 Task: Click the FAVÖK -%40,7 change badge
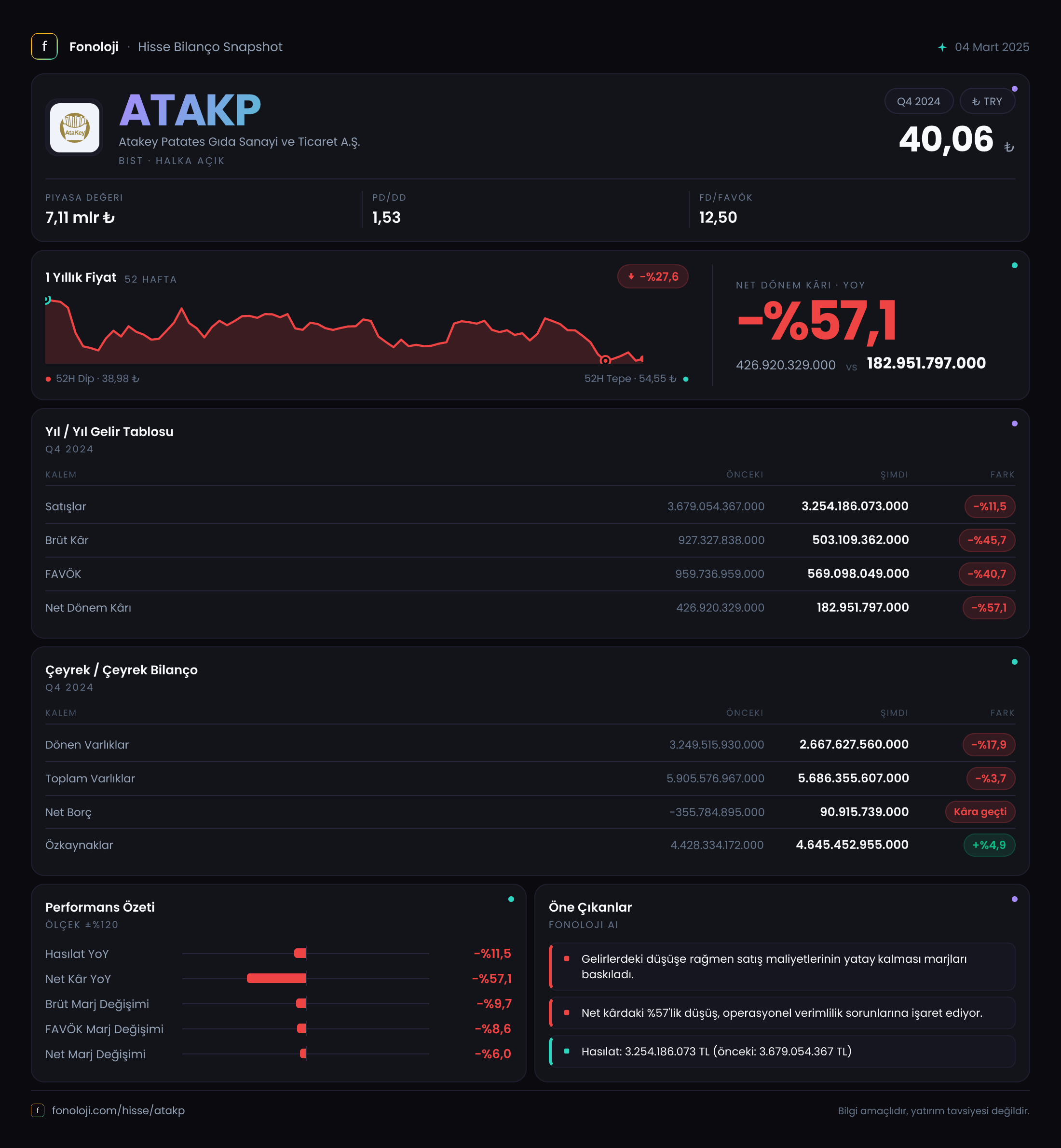(x=986, y=574)
